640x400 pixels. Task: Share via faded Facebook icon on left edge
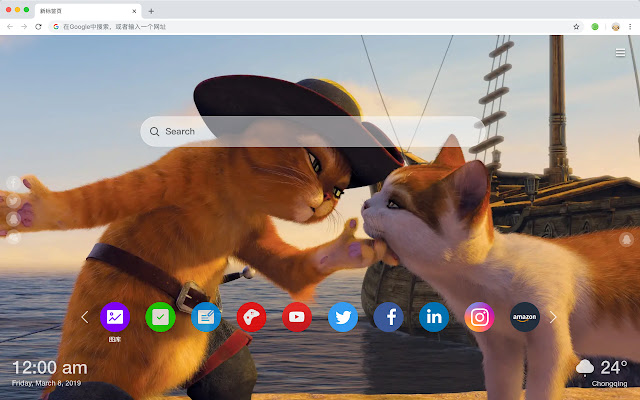point(13,183)
